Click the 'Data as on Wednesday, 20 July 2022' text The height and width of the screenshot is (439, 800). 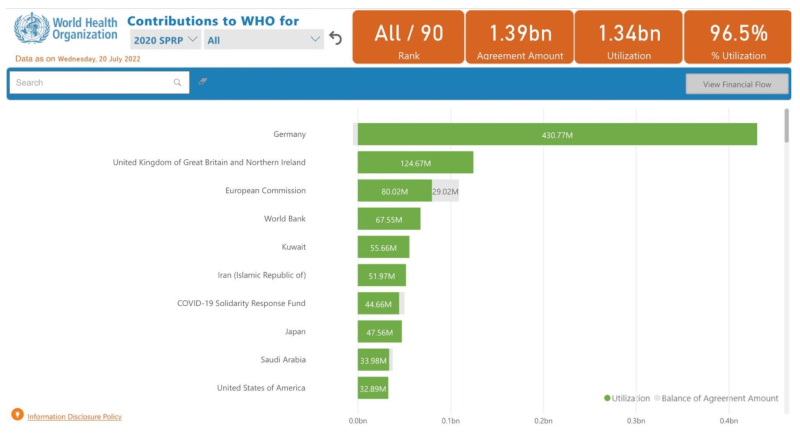(78, 59)
